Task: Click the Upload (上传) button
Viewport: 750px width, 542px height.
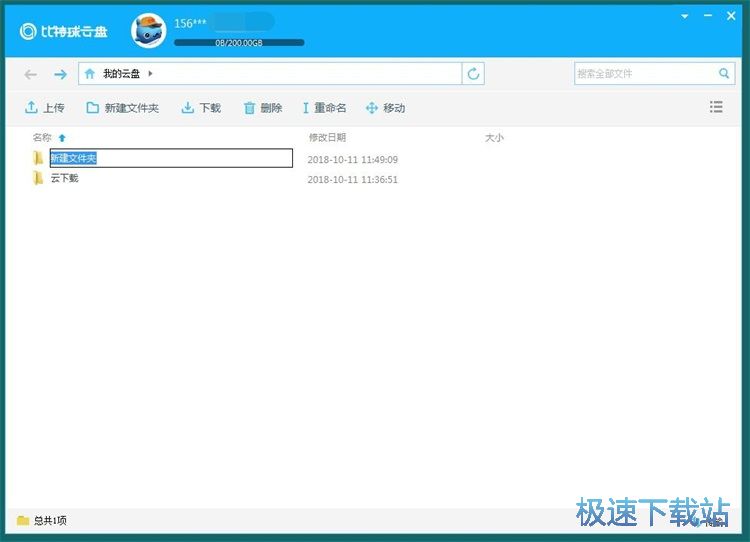Action: (x=45, y=108)
